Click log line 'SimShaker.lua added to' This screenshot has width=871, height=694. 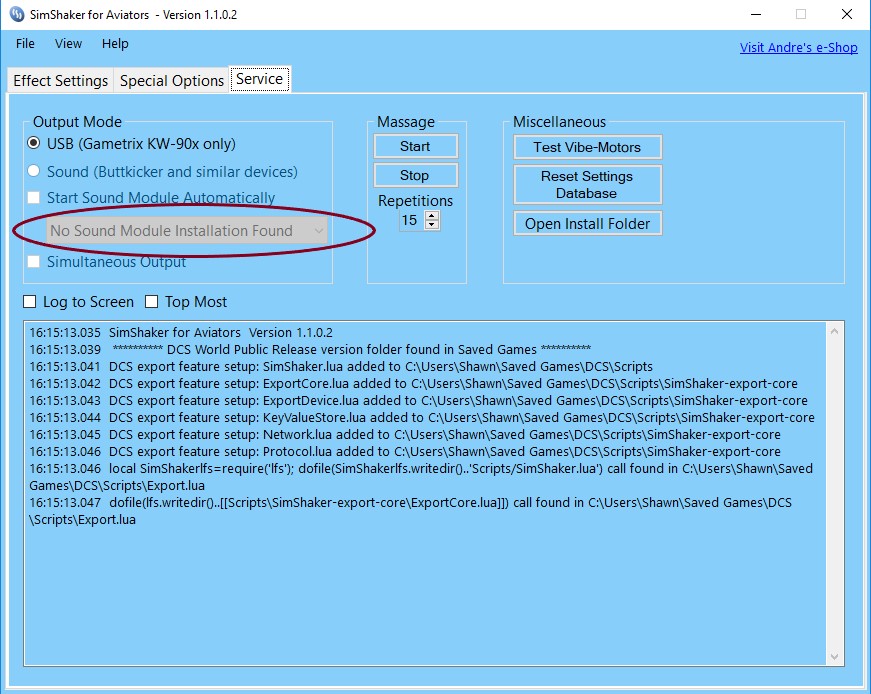(341, 367)
